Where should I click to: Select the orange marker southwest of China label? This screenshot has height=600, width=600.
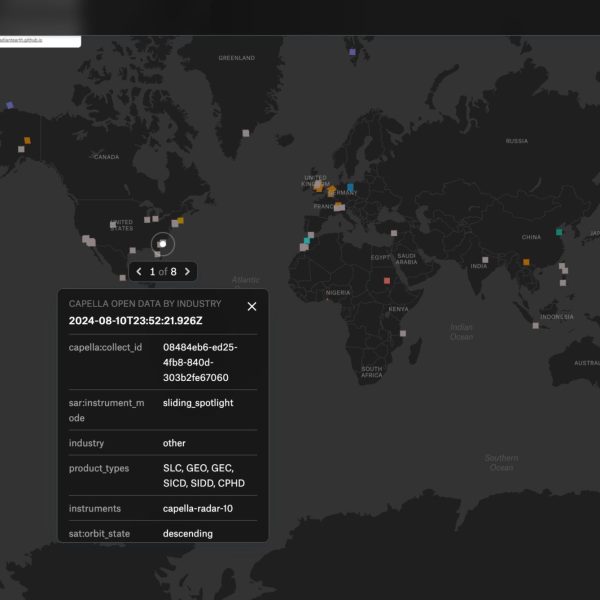(526, 262)
